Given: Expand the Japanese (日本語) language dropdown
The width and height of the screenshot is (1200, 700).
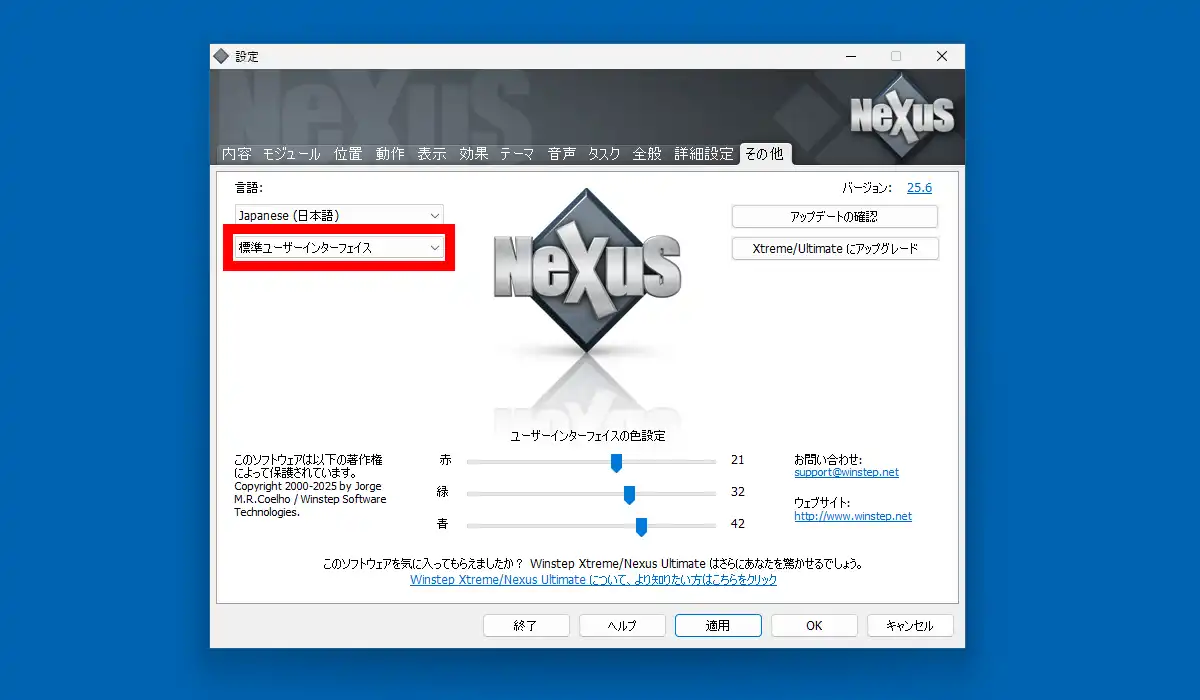Looking at the screenshot, I should [340, 215].
